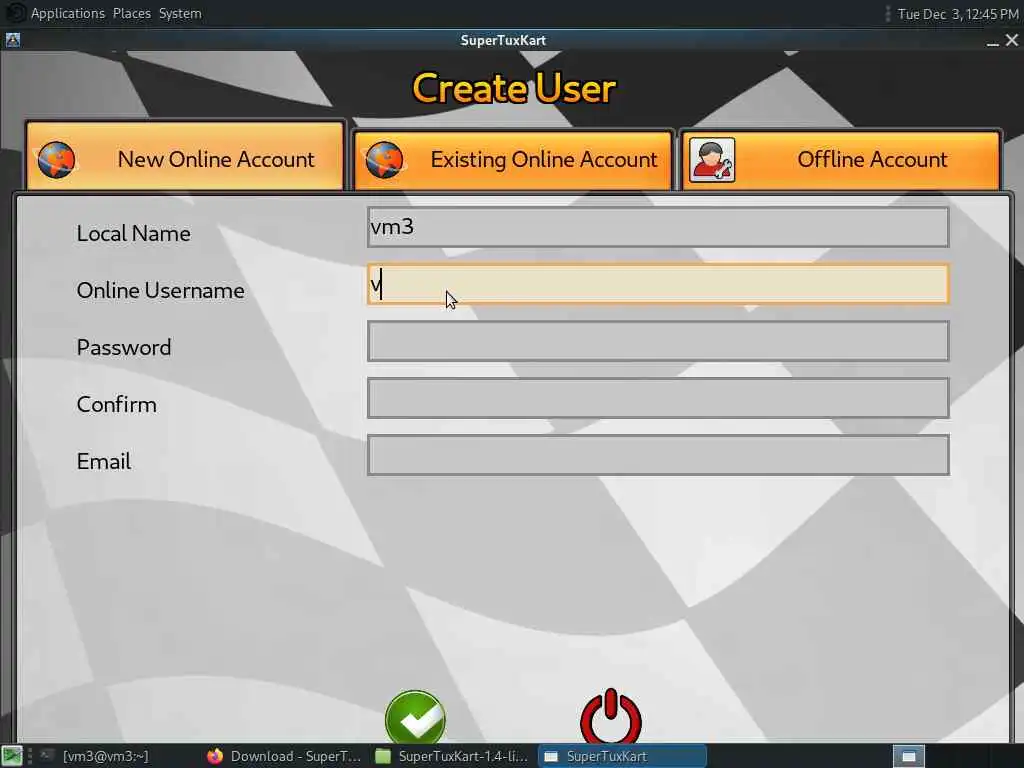Select the Email input field
Screen dimensions: 1024x768
(658, 455)
